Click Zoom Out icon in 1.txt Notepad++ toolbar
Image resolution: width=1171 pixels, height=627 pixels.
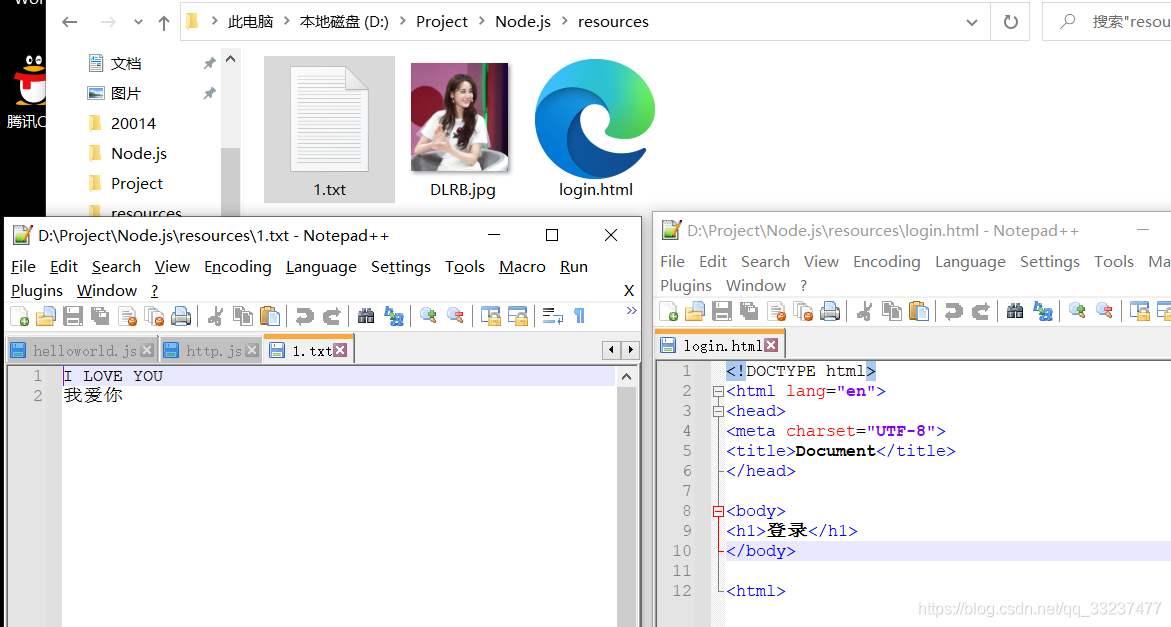coord(455,316)
